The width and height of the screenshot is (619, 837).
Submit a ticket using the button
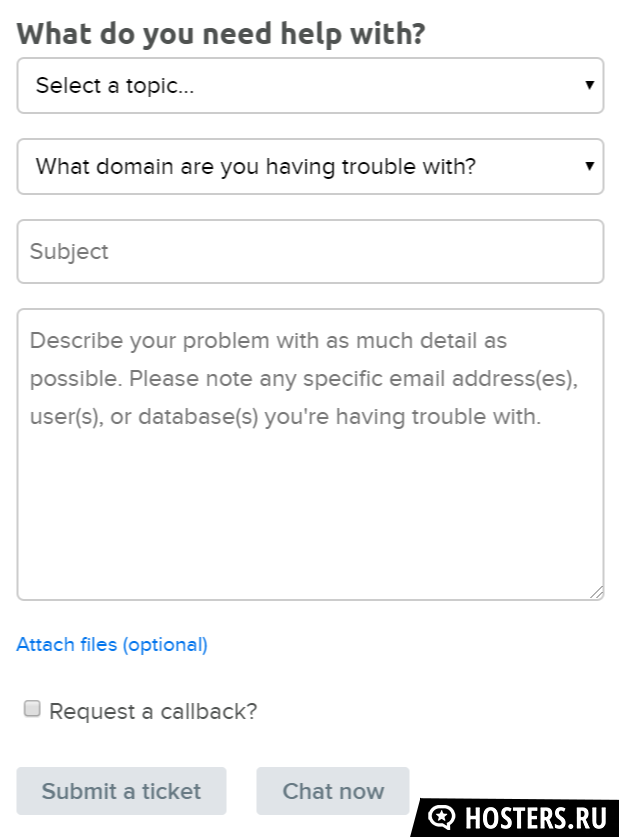click(121, 791)
